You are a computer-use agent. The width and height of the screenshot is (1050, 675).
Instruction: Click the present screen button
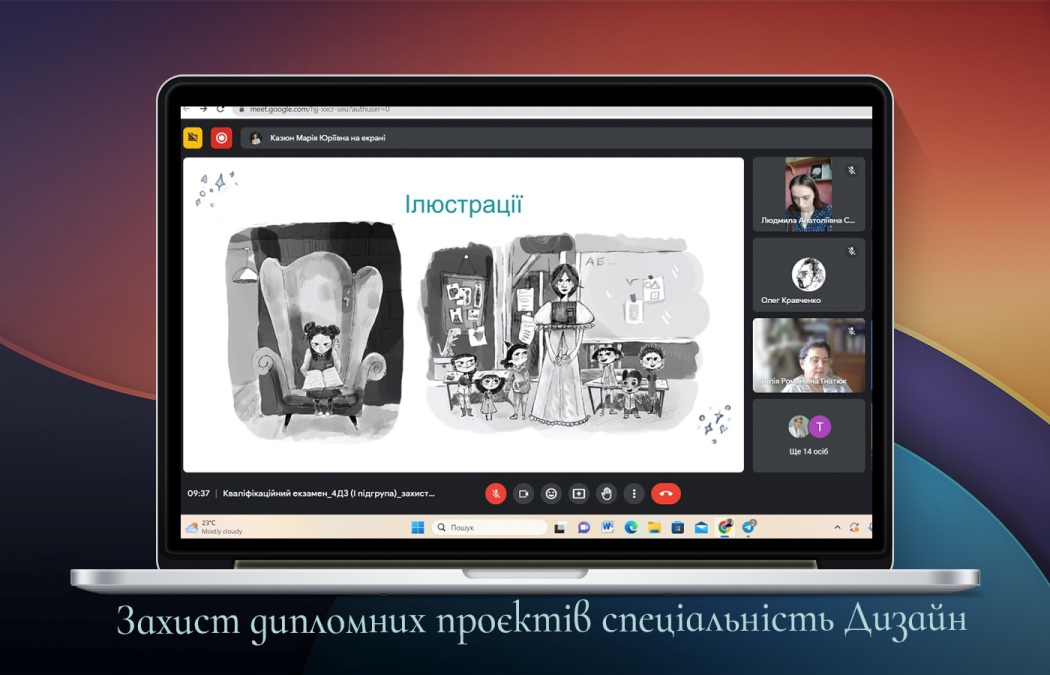click(579, 494)
